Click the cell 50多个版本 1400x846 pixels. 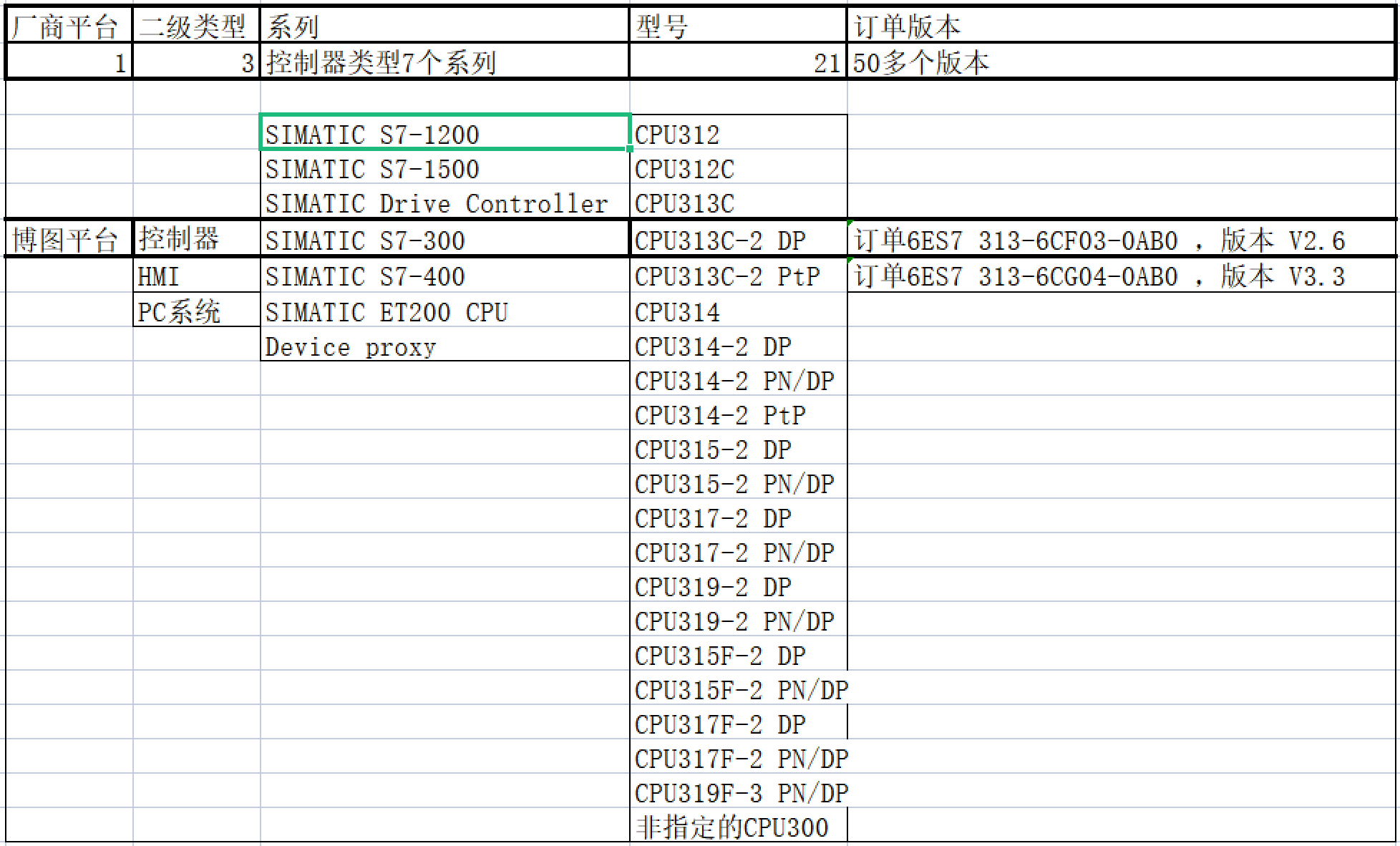point(1121,62)
